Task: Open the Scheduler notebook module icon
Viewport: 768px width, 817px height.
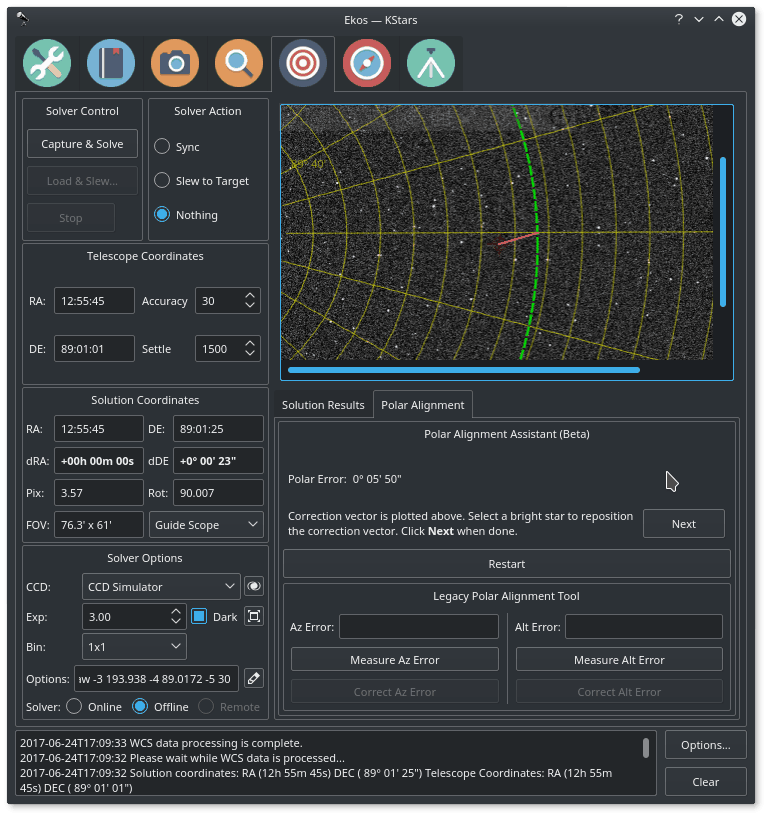Action: [x=111, y=64]
